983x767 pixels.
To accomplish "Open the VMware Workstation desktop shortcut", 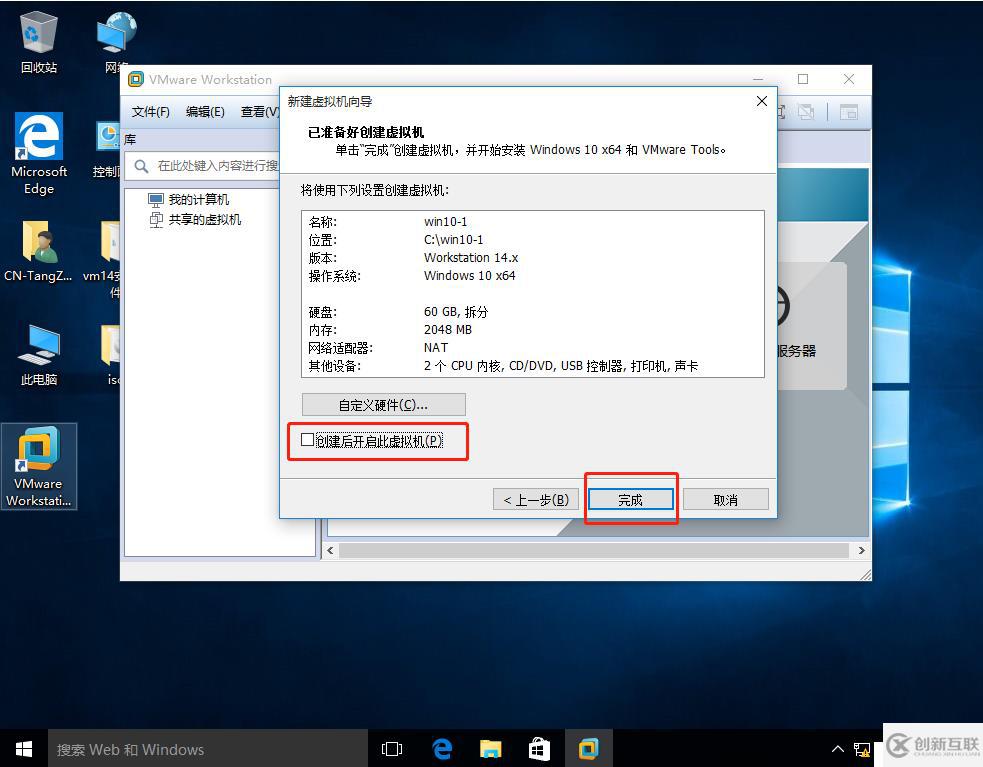I will (38, 465).
